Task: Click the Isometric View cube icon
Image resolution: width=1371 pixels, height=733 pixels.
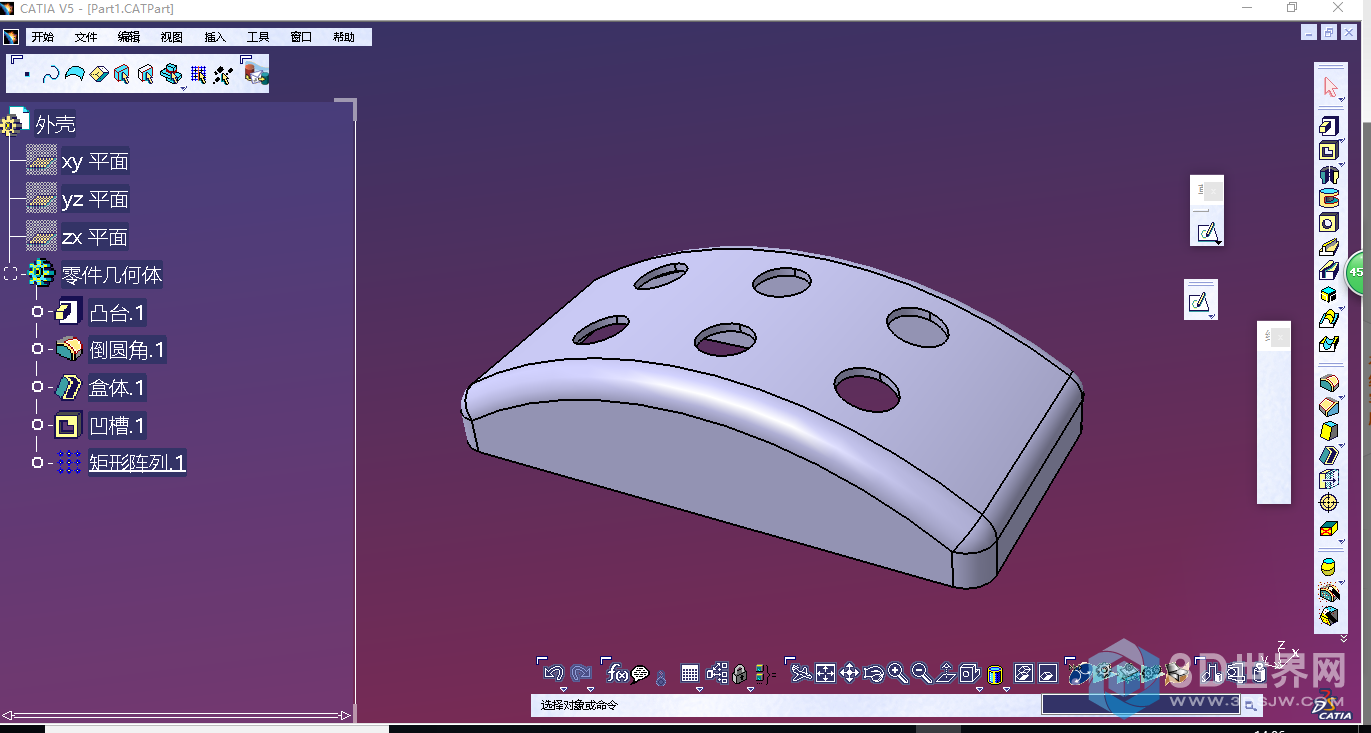Action: (969, 673)
